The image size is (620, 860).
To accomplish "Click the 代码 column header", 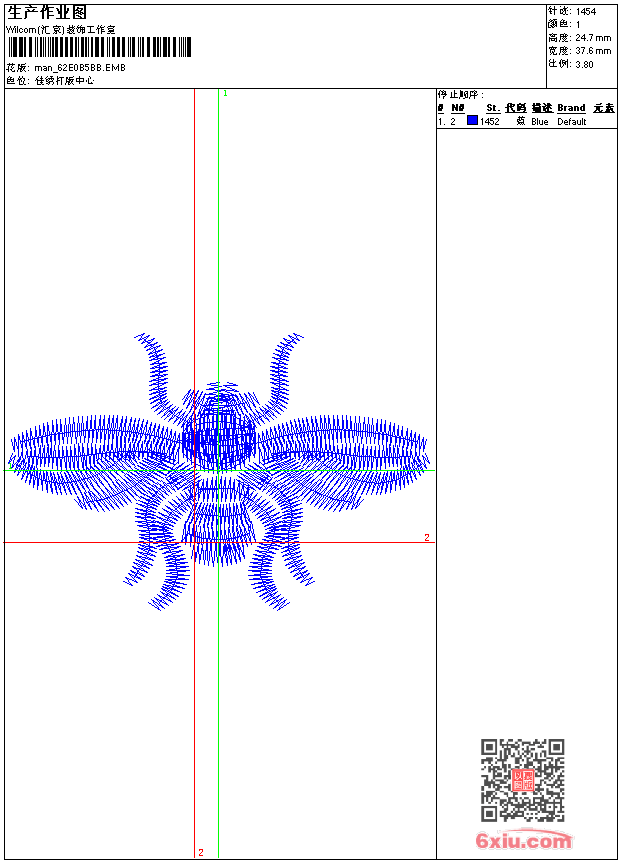I will (515, 108).
